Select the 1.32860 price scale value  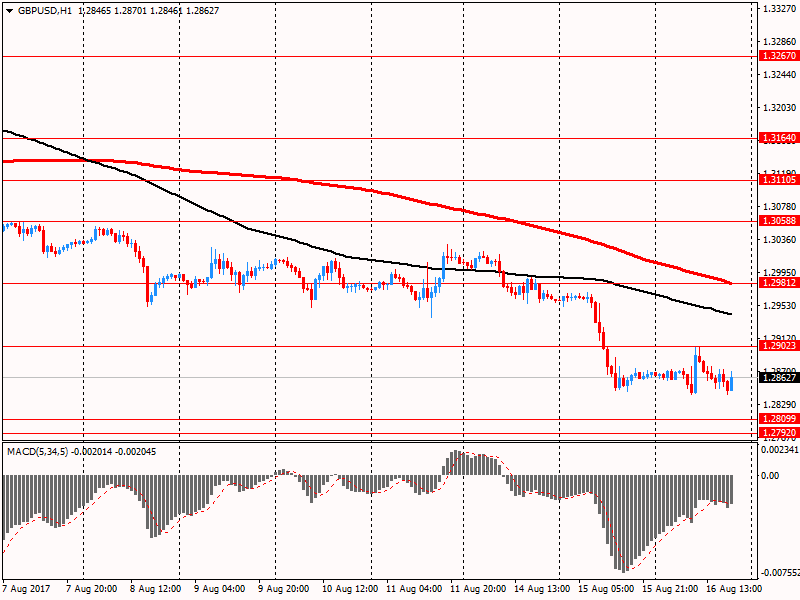(x=780, y=42)
